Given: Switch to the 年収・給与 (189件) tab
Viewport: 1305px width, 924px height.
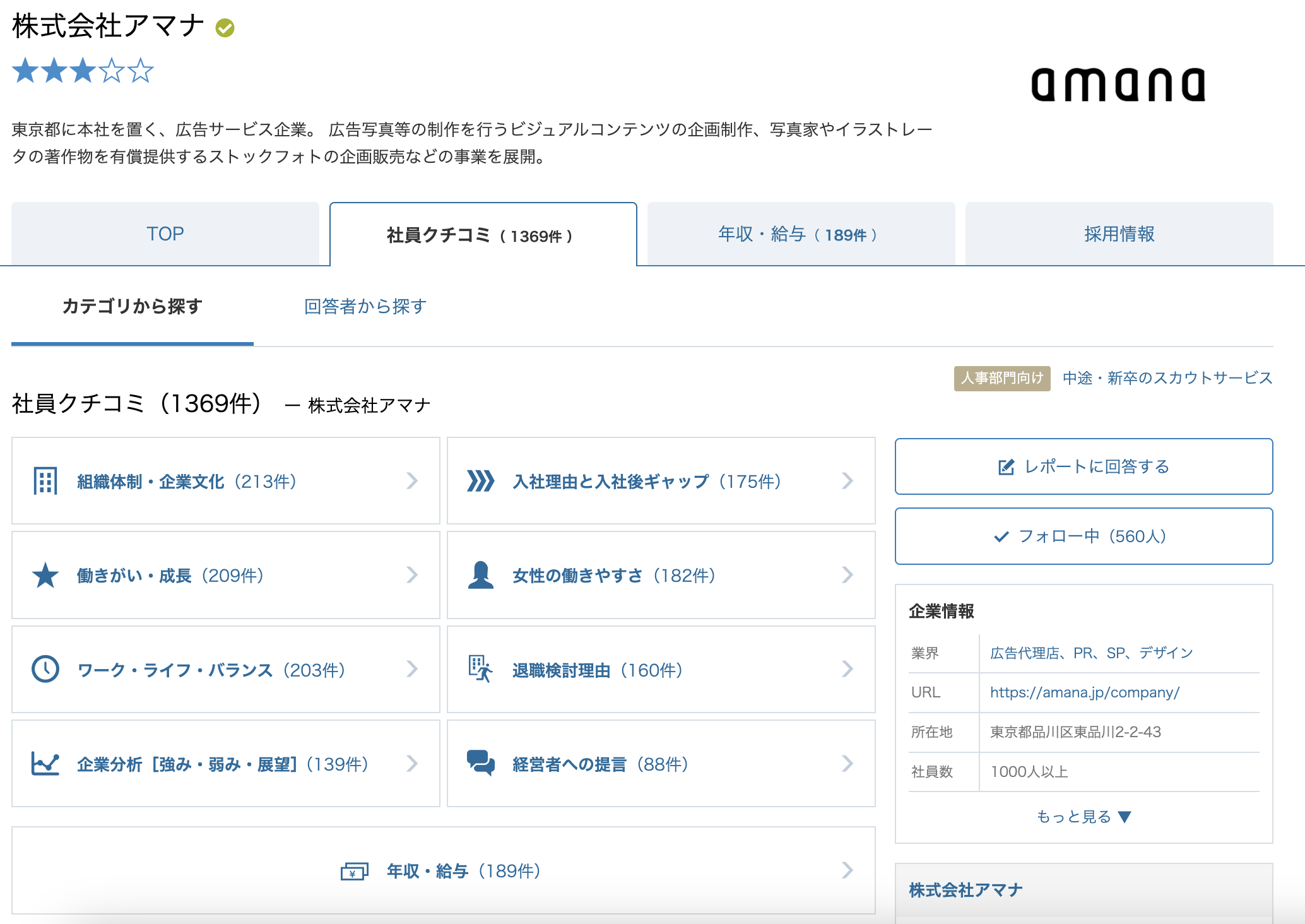Looking at the screenshot, I should click(801, 234).
